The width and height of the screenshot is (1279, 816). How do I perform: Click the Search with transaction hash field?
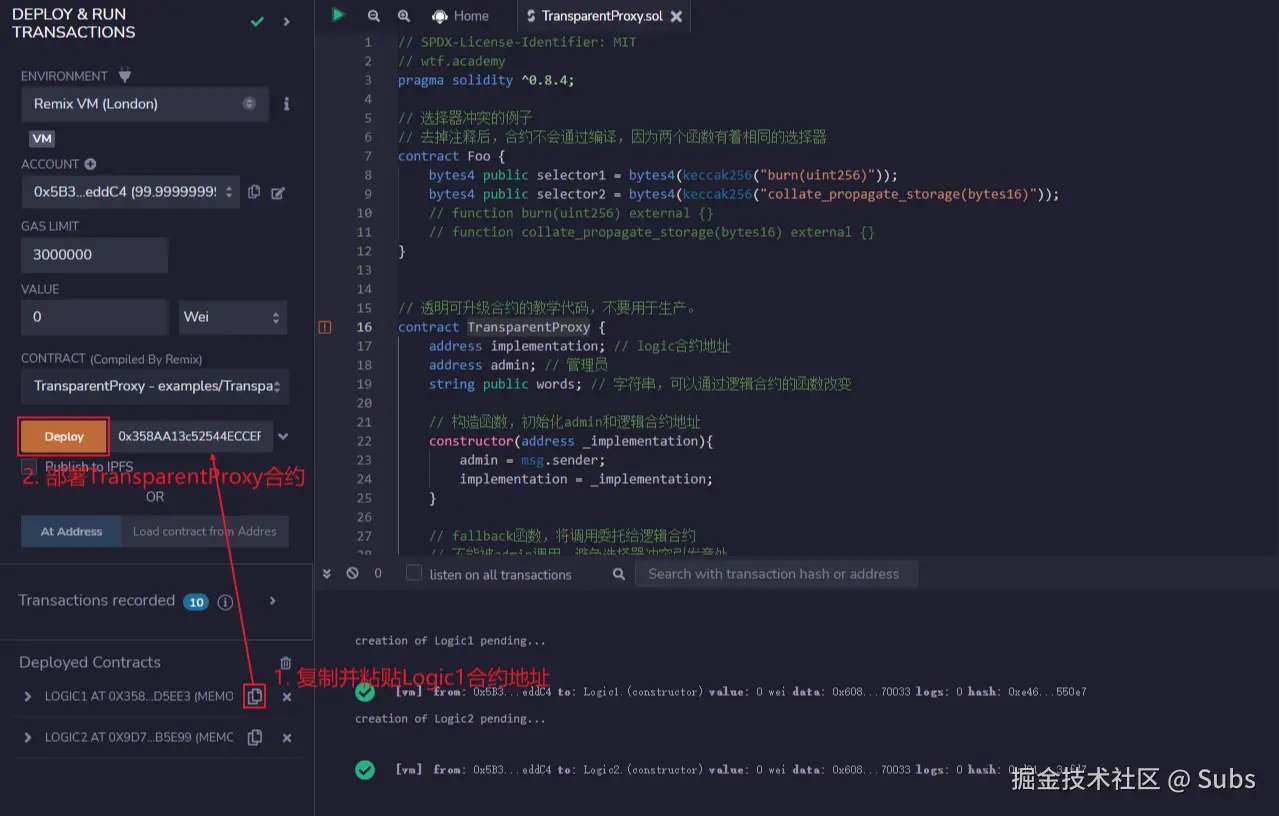776,574
